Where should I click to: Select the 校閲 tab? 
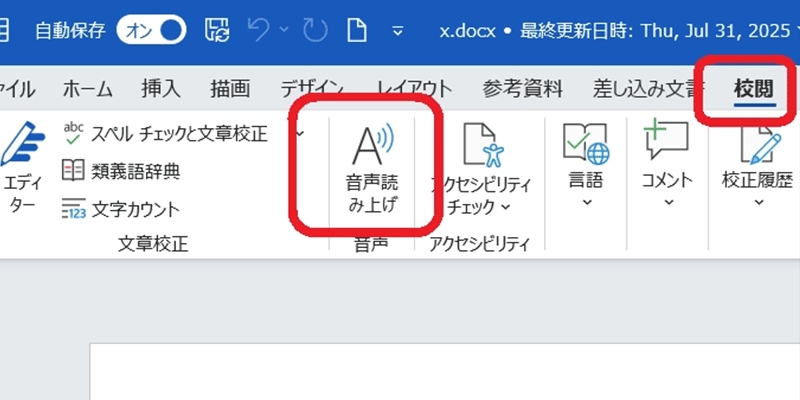[x=755, y=89]
